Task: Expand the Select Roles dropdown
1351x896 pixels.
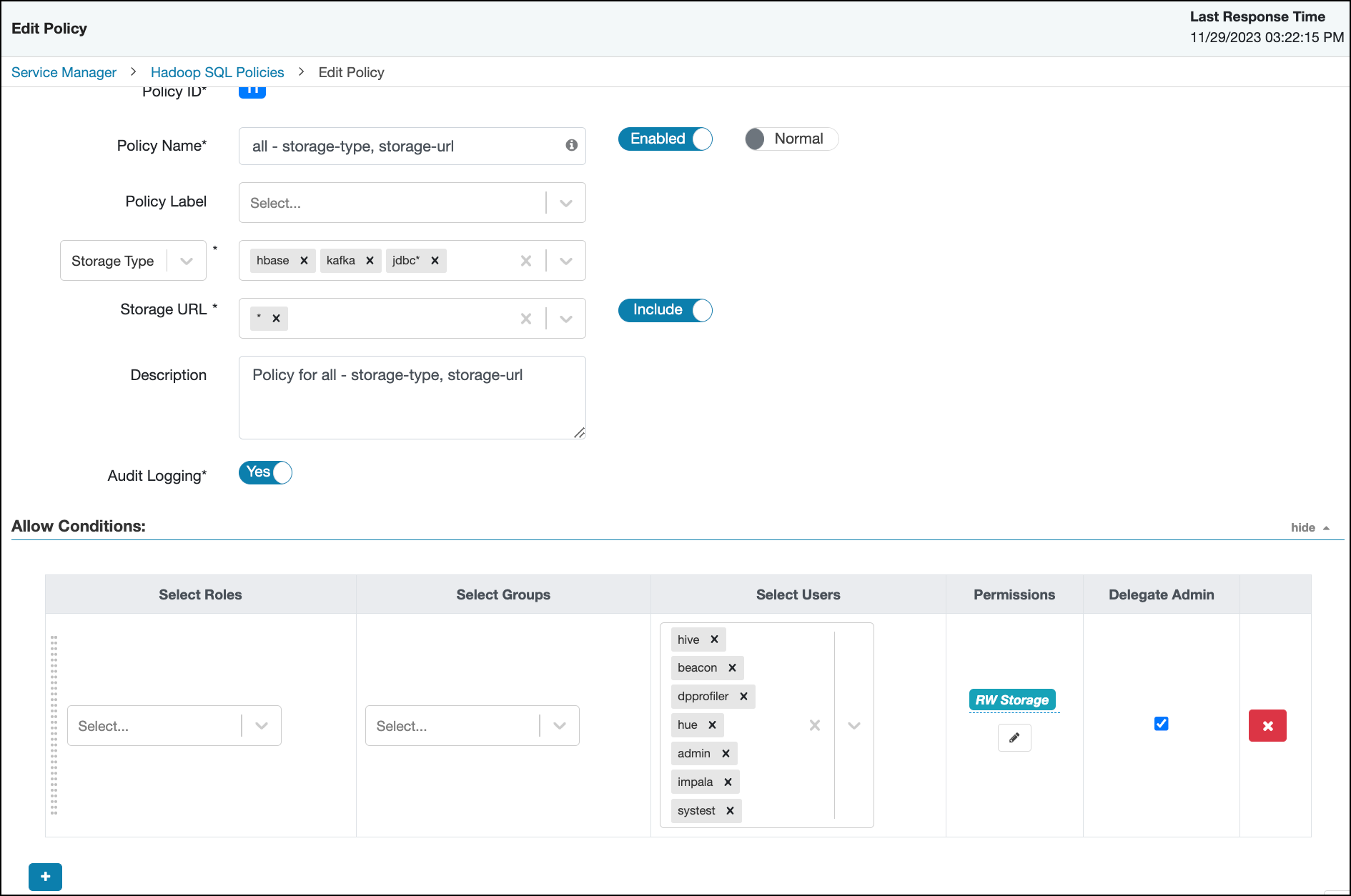Action: point(260,725)
